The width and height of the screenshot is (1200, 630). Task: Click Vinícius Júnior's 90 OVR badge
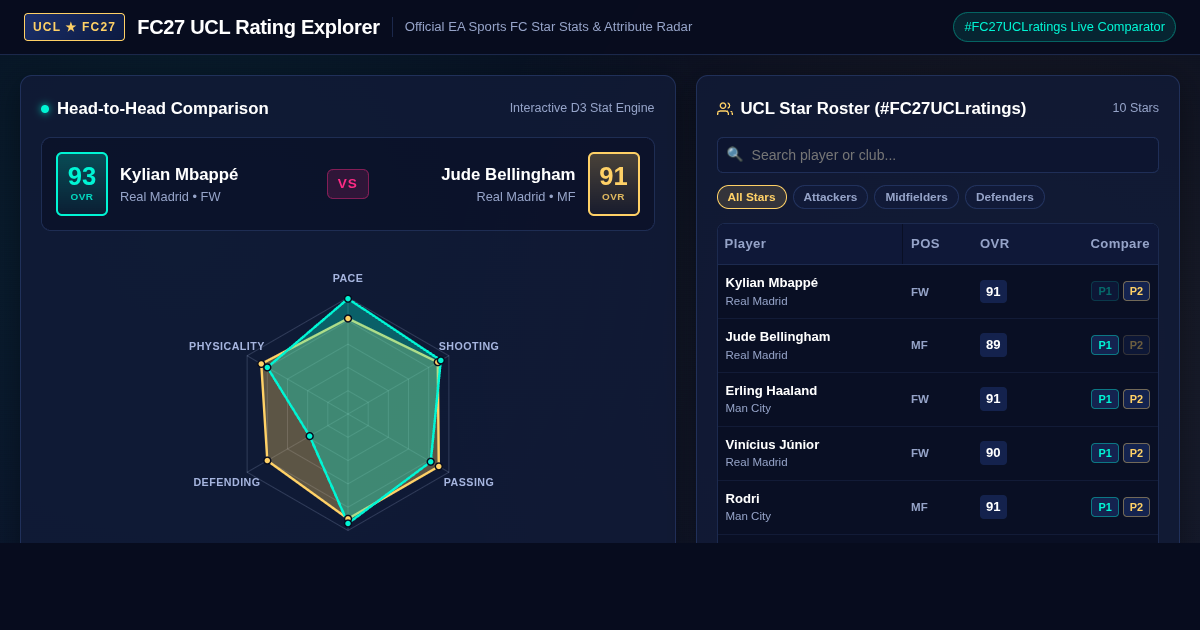tap(993, 453)
